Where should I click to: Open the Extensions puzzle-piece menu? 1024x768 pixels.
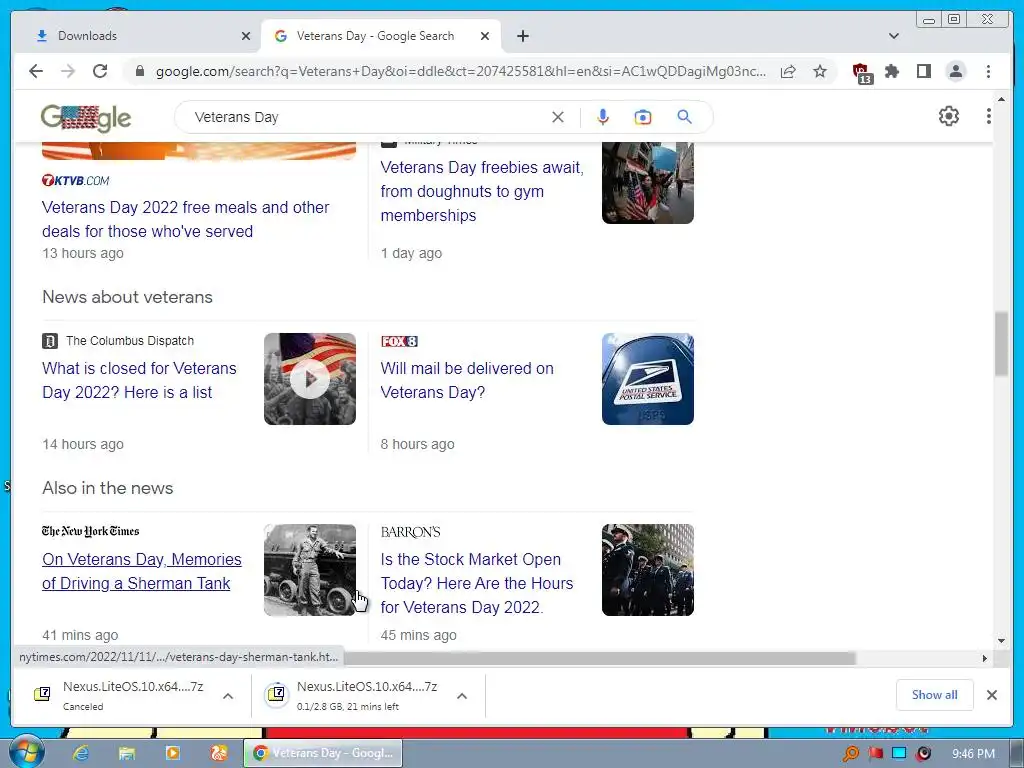pos(892,71)
